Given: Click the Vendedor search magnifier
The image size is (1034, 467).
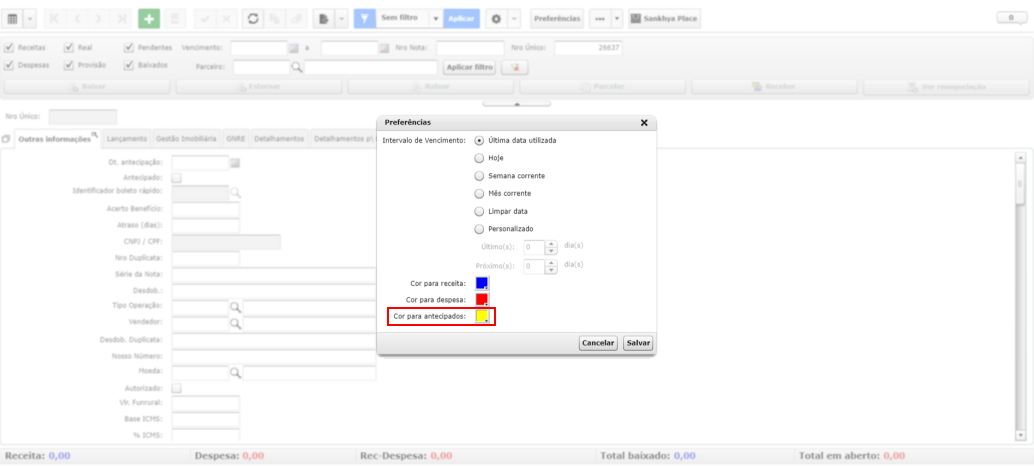Looking at the screenshot, I should (235, 323).
